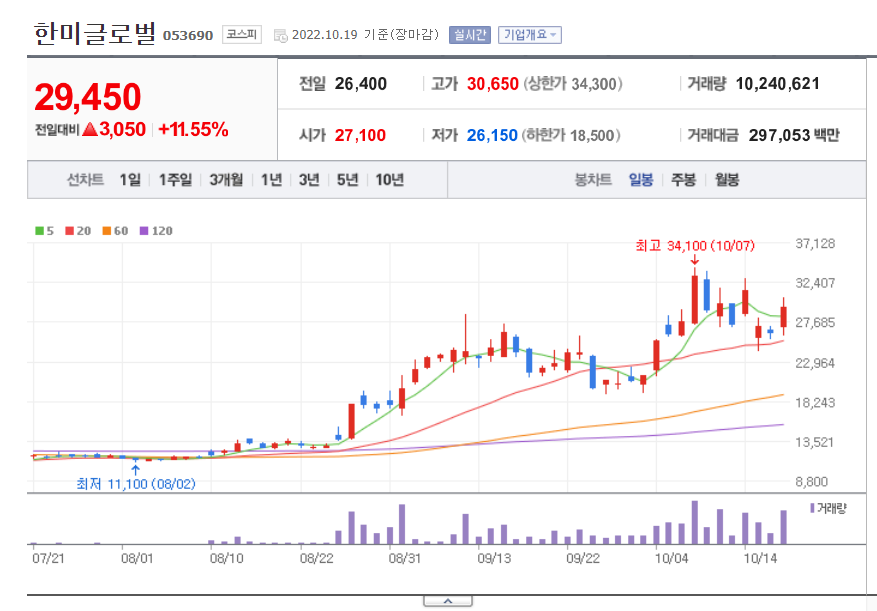The image size is (877, 611).
Task: Switch to the 주봉 weekly candle chart
Action: pos(683,180)
